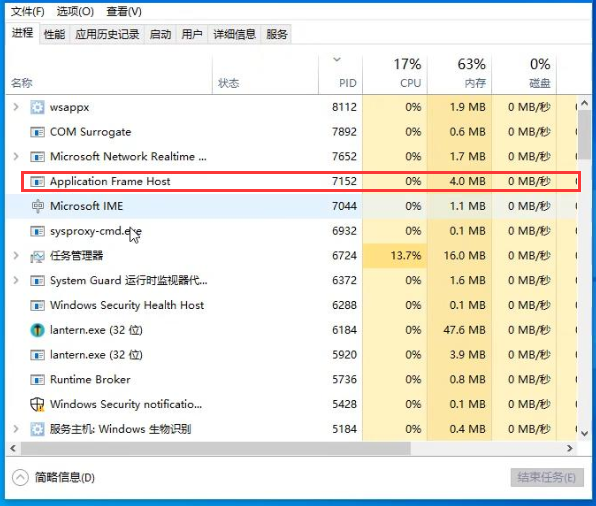Click the System Guard process icon
This screenshot has width=596, height=506.
point(37,281)
